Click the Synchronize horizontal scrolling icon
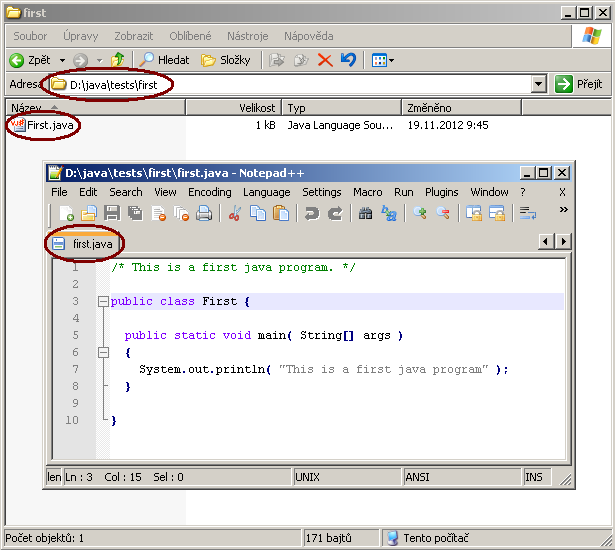This screenshot has width=615, height=550. pos(497,213)
